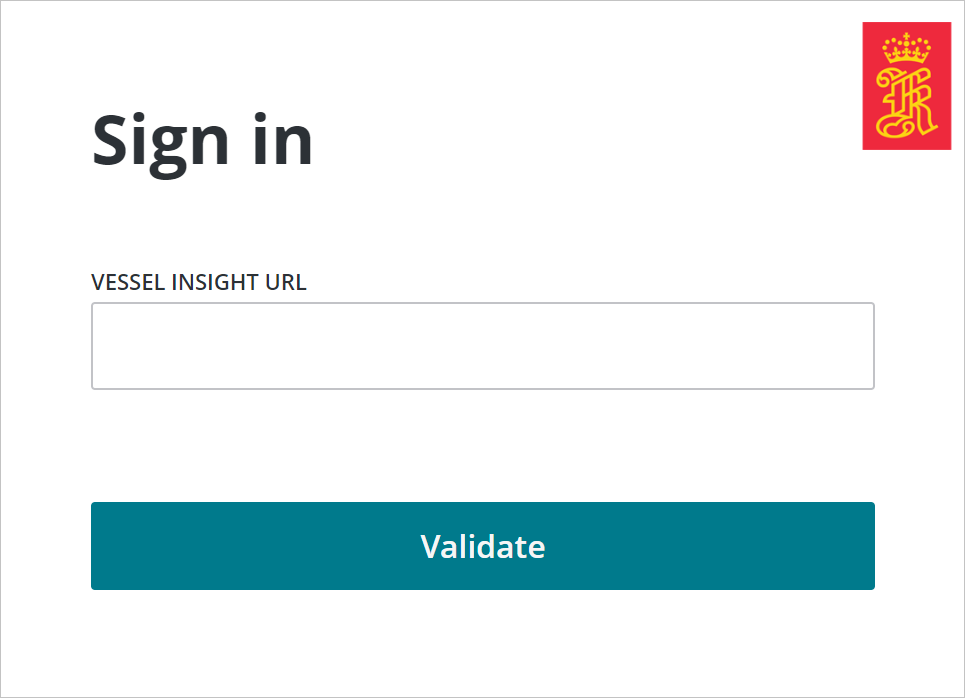Click the ornate yellow K monogram
The image size is (965, 698).
pyautogui.click(x=906, y=102)
